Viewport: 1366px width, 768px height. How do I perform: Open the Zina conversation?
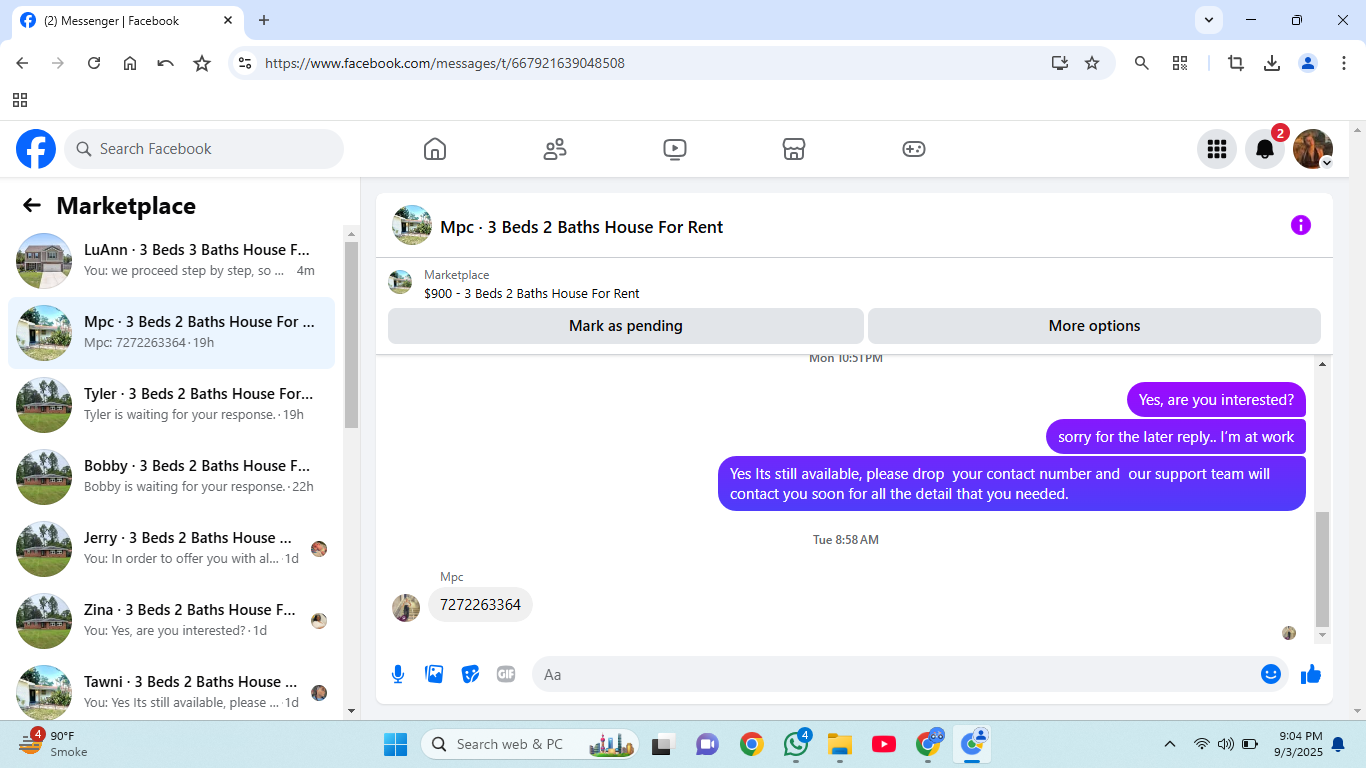click(x=172, y=621)
